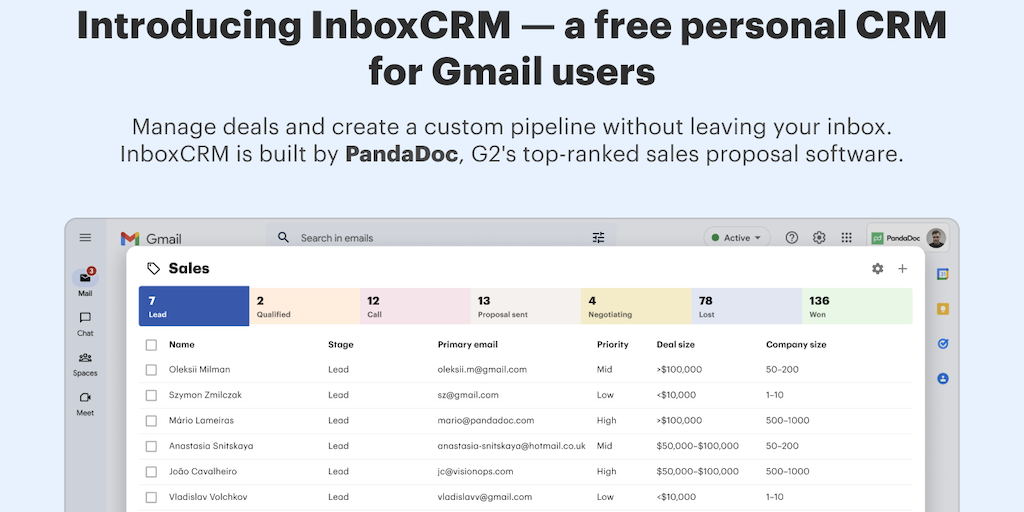This screenshot has height=512, width=1024.
Task: Toggle the select-all checkbox in header
Action: [151, 345]
